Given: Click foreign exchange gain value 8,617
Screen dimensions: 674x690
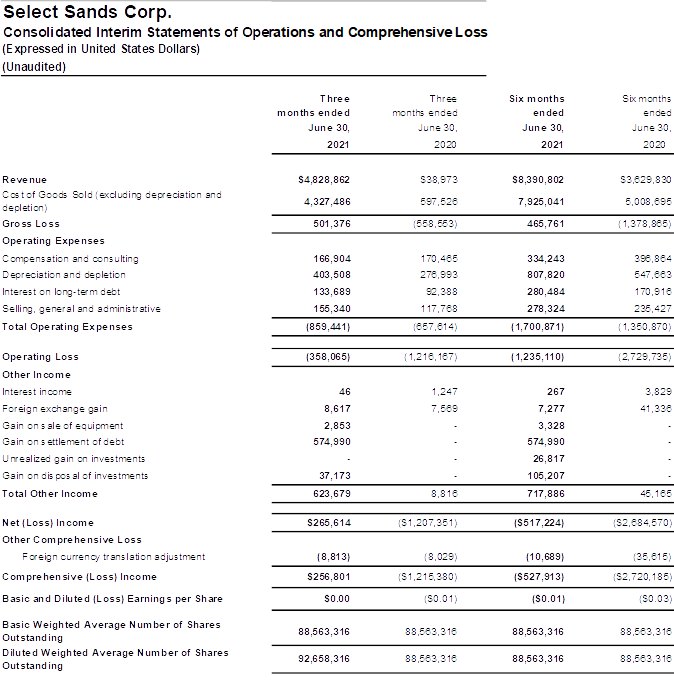Looking at the screenshot, I should click(337, 409).
